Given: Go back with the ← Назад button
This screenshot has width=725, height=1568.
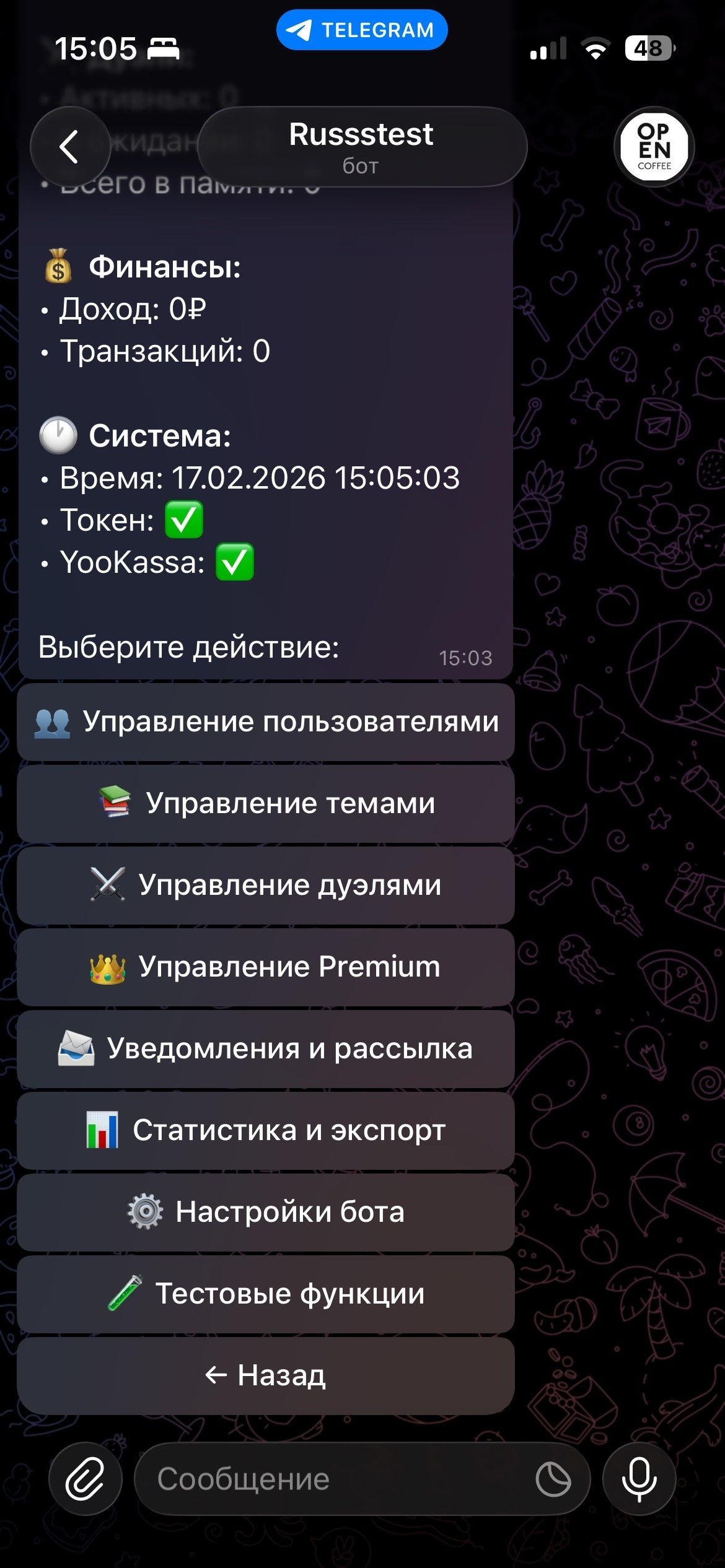Looking at the screenshot, I should (266, 1375).
